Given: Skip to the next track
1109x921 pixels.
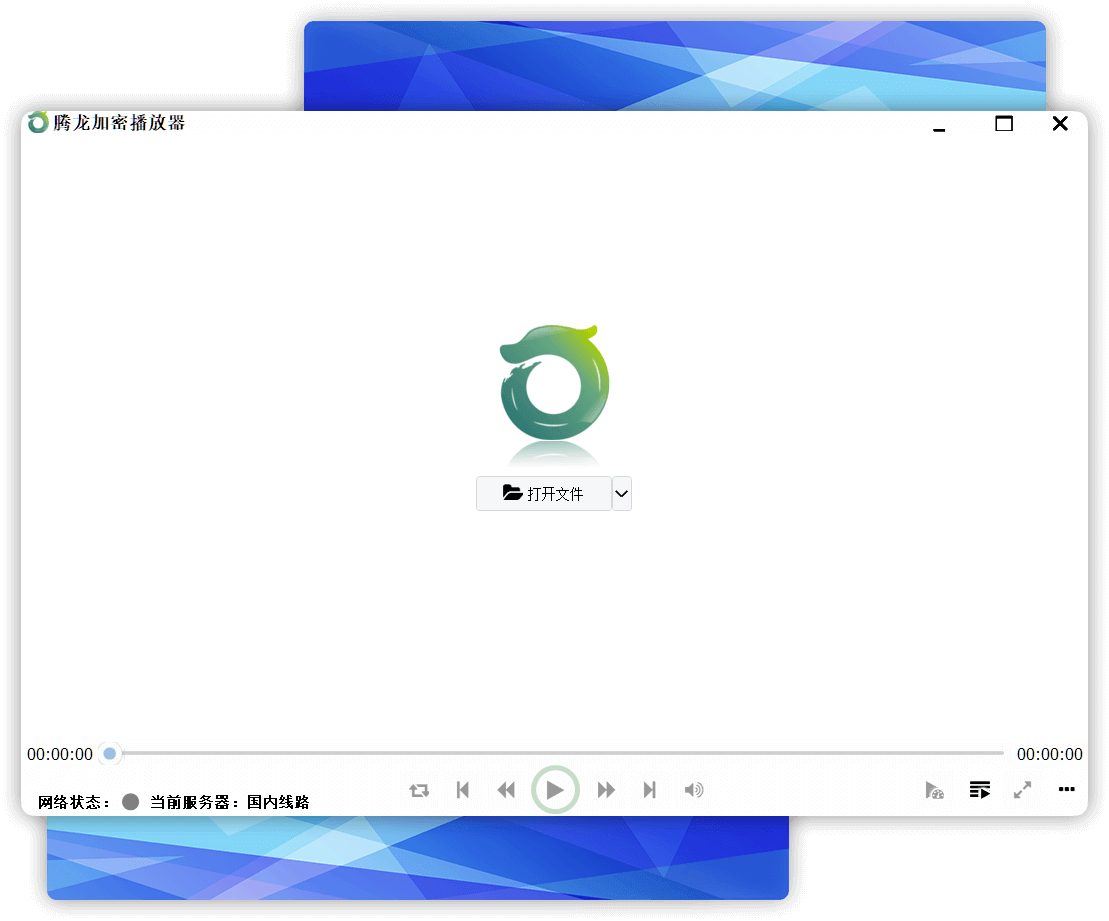Looking at the screenshot, I should [x=649, y=790].
